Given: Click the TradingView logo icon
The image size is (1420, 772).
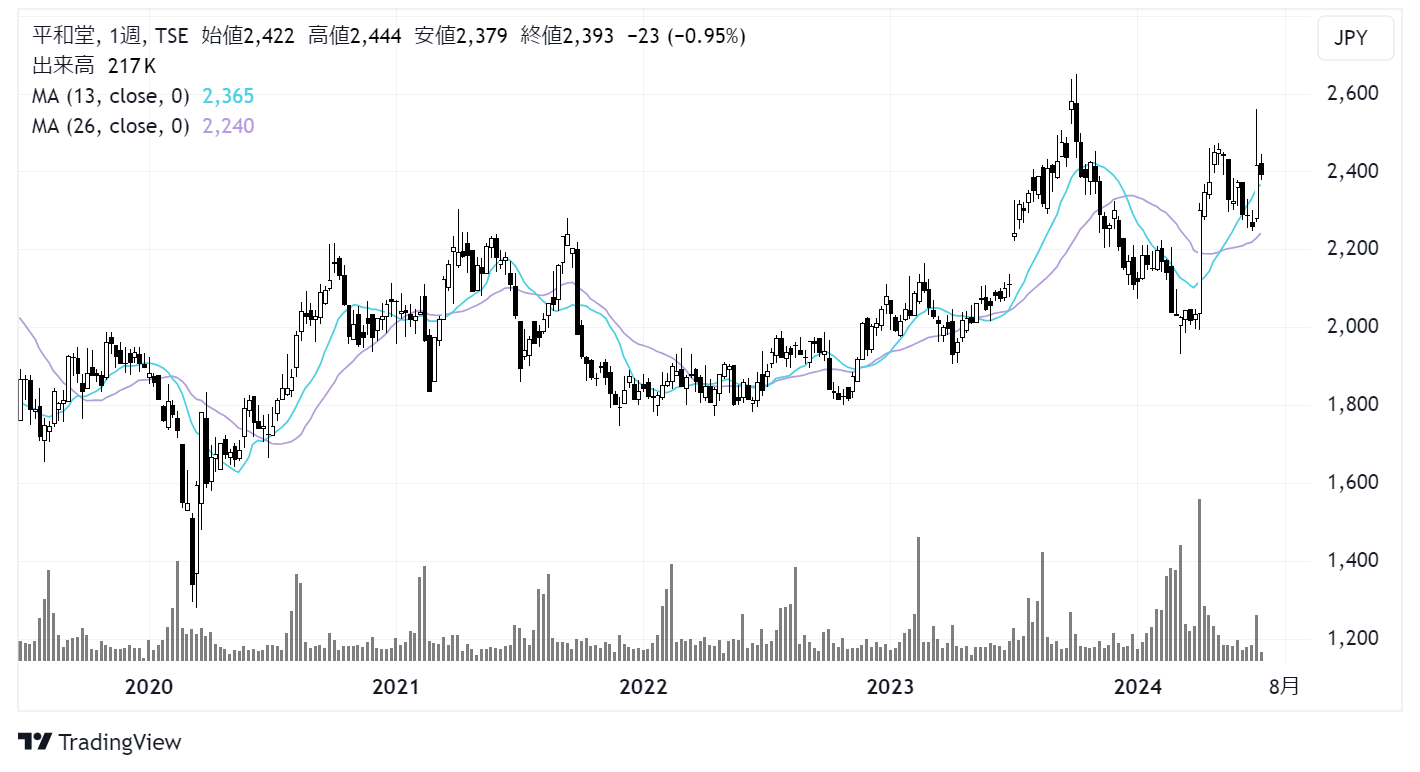Looking at the screenshot, I should [35, 742].
